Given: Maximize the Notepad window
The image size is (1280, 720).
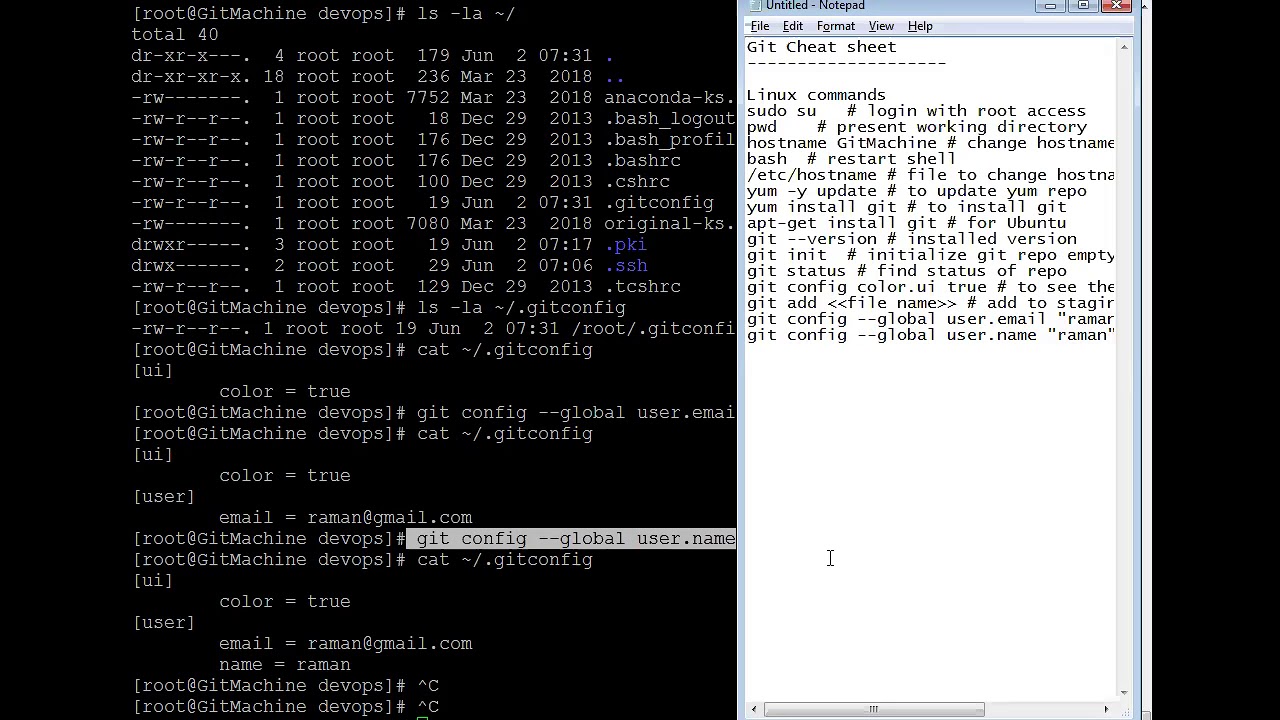Looking at the screenshot, I should point(1083,6).
